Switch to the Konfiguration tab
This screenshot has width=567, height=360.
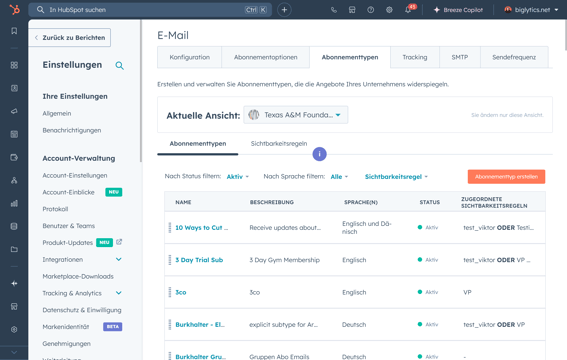189,57
